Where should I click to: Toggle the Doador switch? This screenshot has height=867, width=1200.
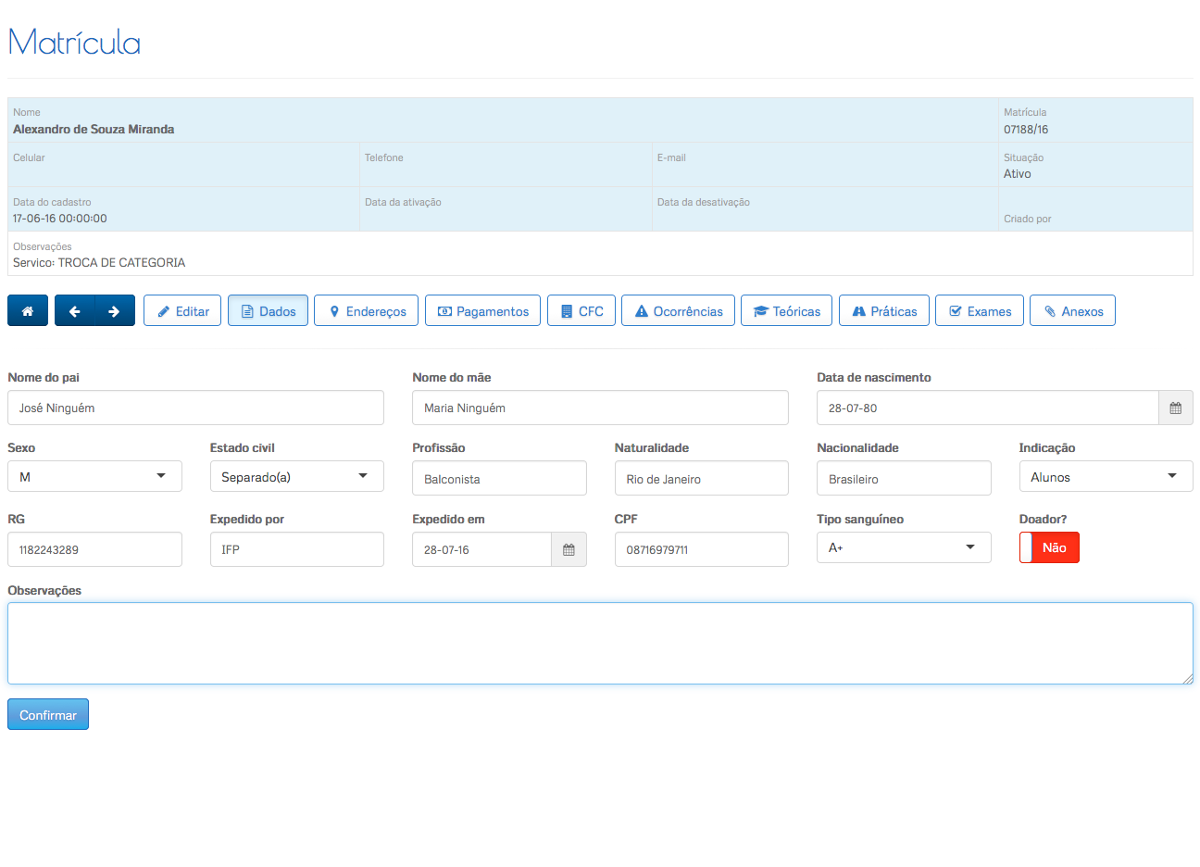1049,548
